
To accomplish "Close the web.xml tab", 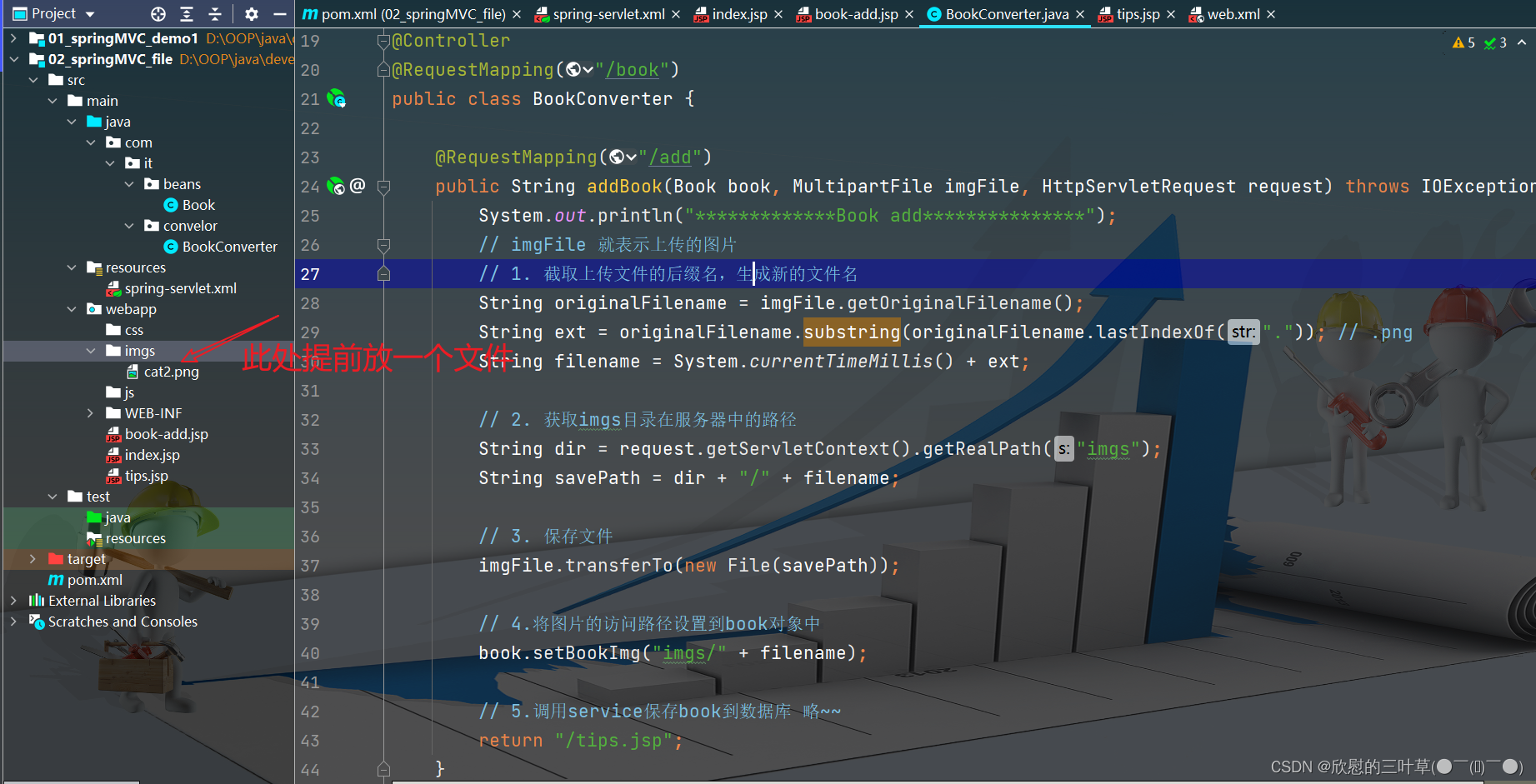I will coord(1271,14).
